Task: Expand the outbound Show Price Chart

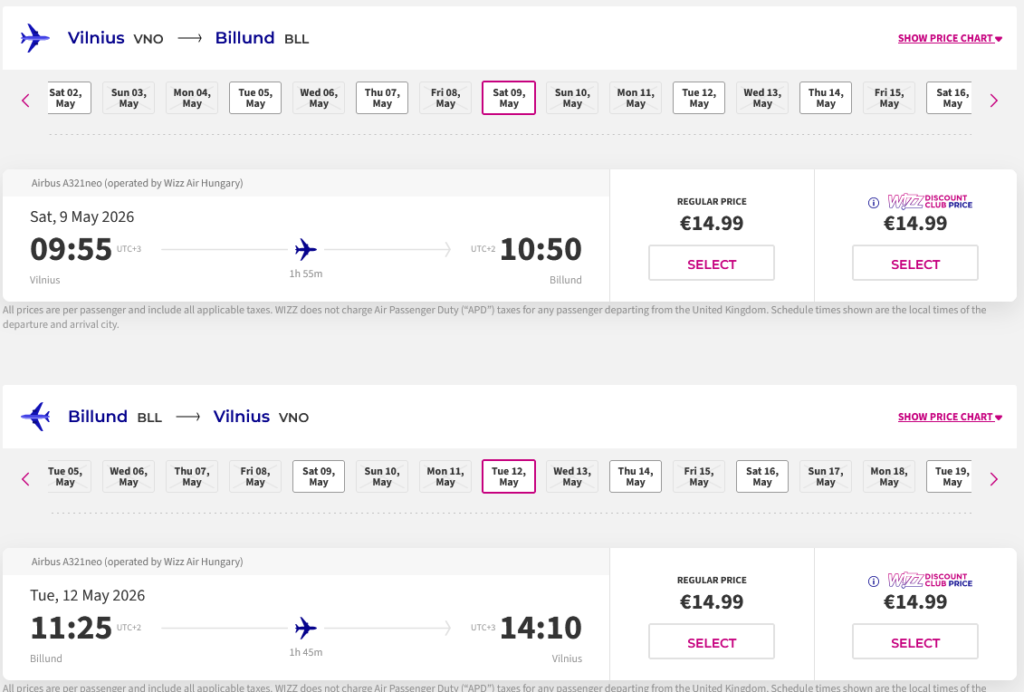Action: (x=949, y=39)
